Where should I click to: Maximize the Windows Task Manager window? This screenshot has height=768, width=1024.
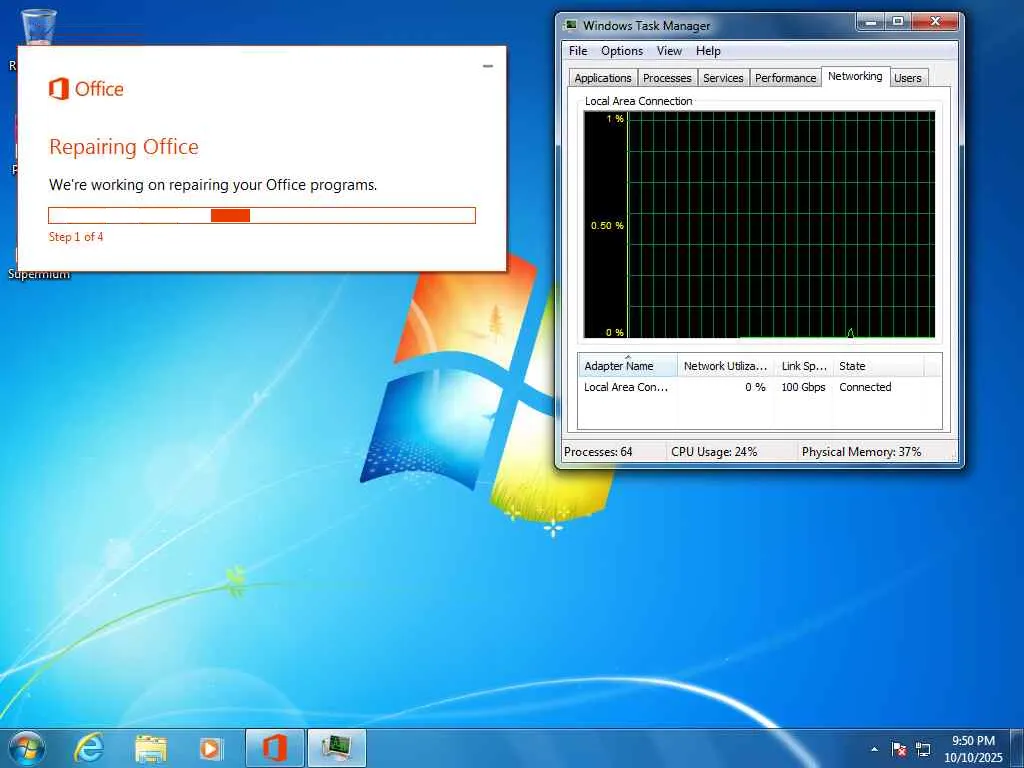coord(898,22)
